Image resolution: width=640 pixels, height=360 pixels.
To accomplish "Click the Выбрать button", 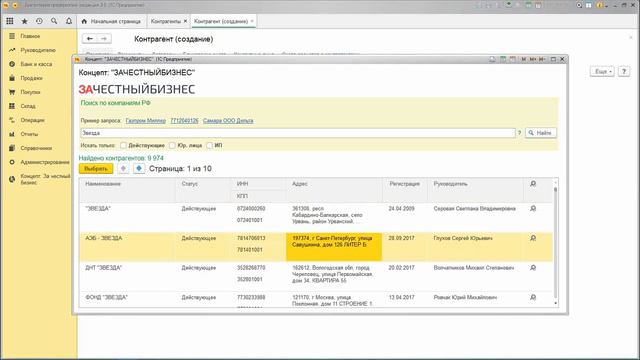I will (96, 168).
